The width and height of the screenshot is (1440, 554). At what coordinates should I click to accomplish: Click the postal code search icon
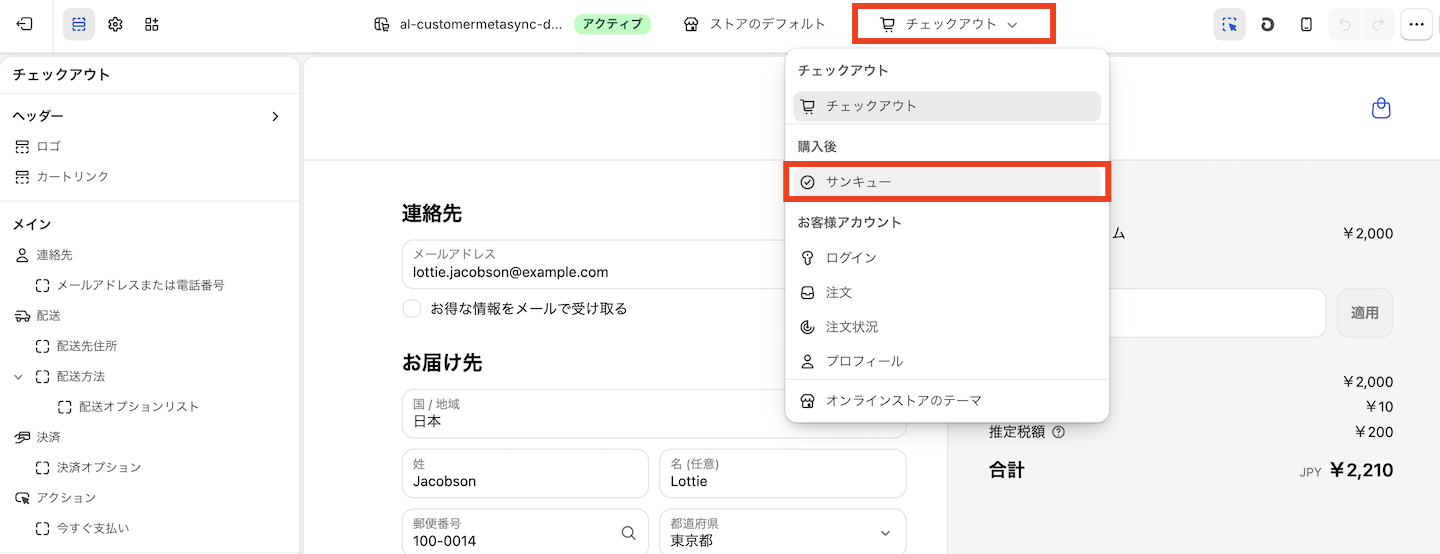point(628,533)
